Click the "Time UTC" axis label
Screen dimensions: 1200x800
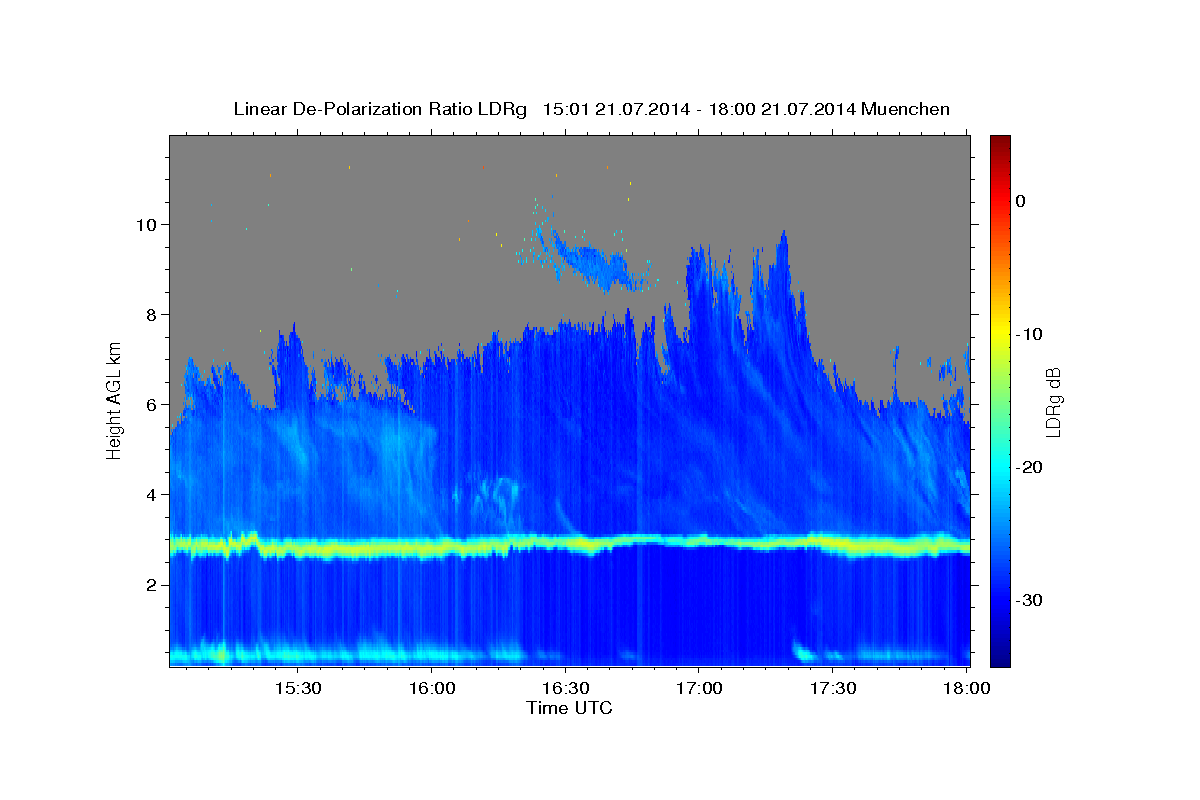(x=569, y=708)
